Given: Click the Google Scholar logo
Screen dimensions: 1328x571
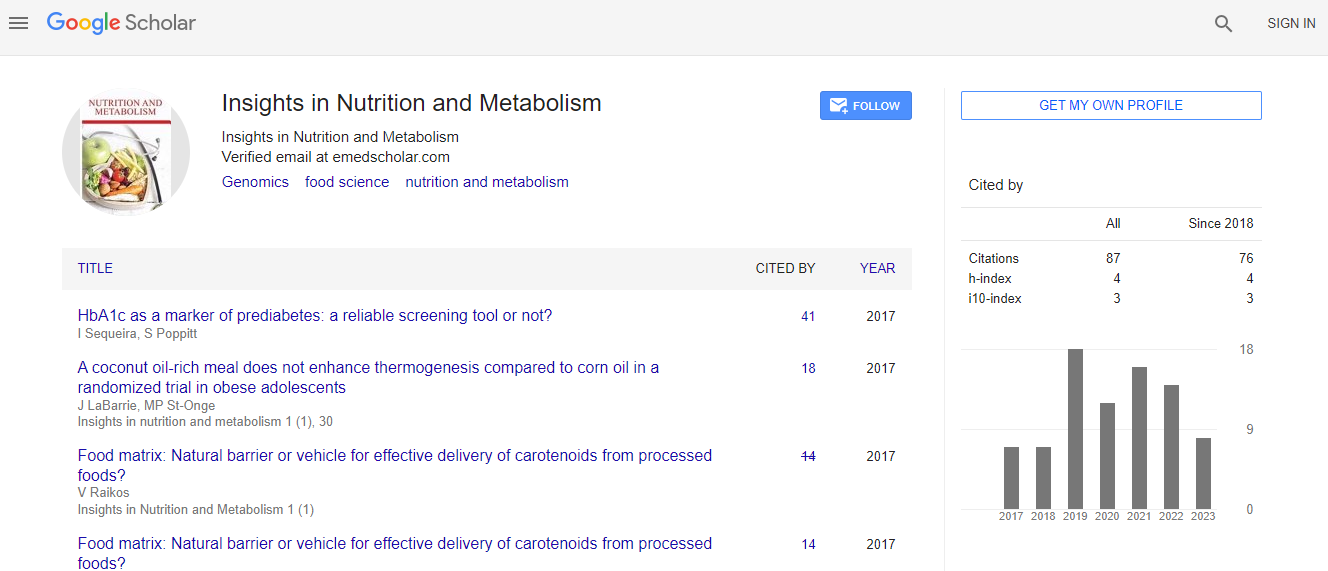Looking at the screenshot, I should pos(121,23).
